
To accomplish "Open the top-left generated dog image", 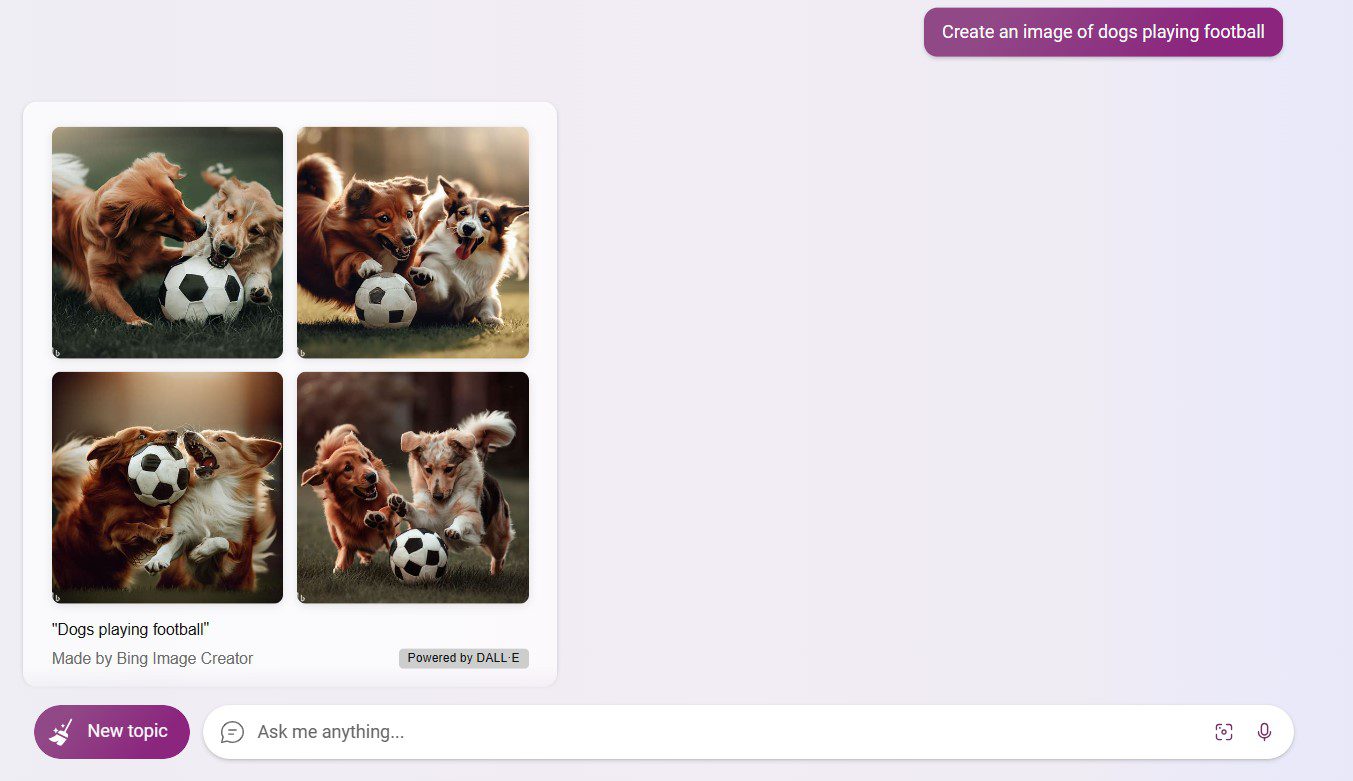I will coord(167,242).
